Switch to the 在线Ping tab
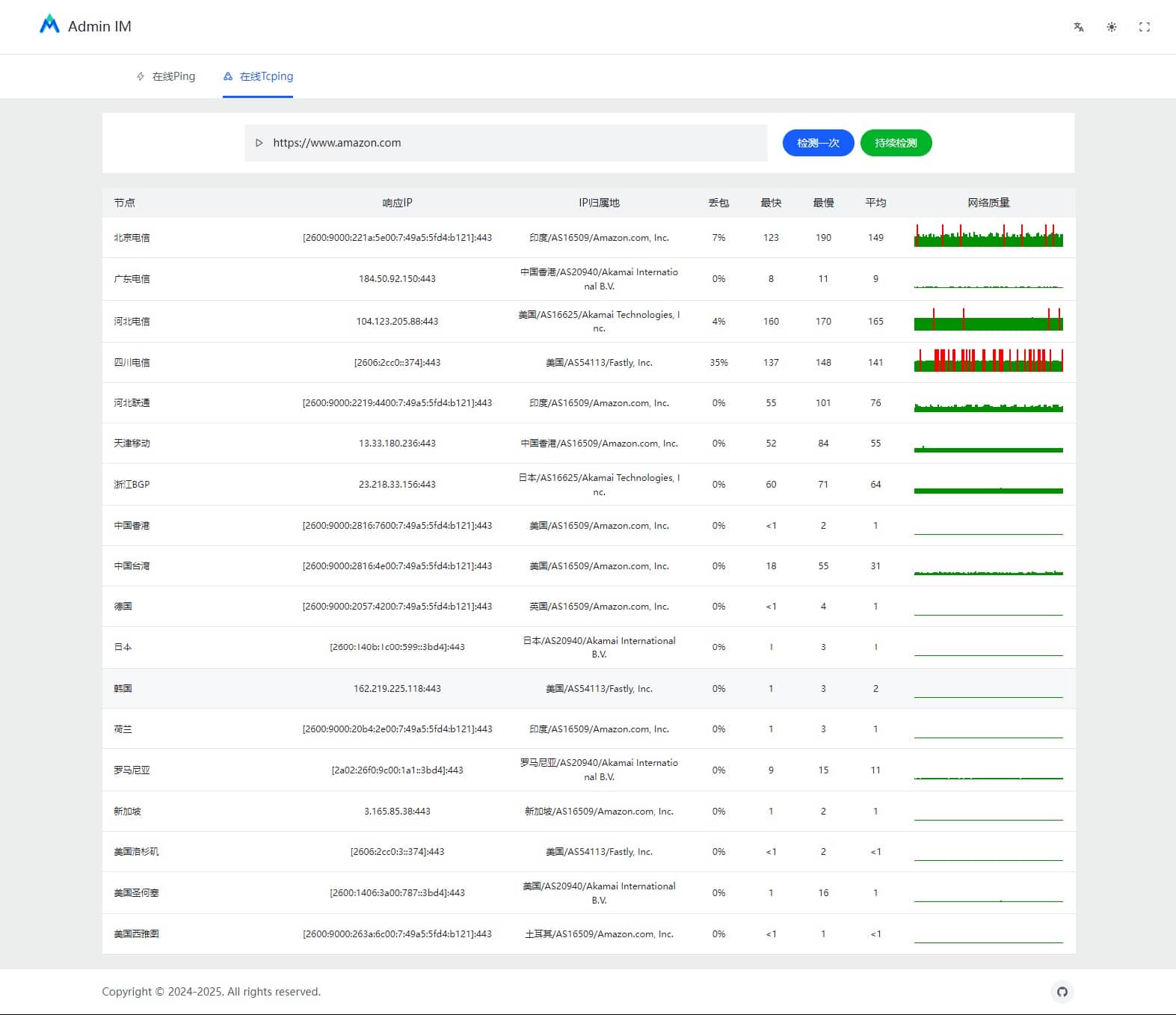This screenshot has height=1015, width=1176. [x=166, y=76]
